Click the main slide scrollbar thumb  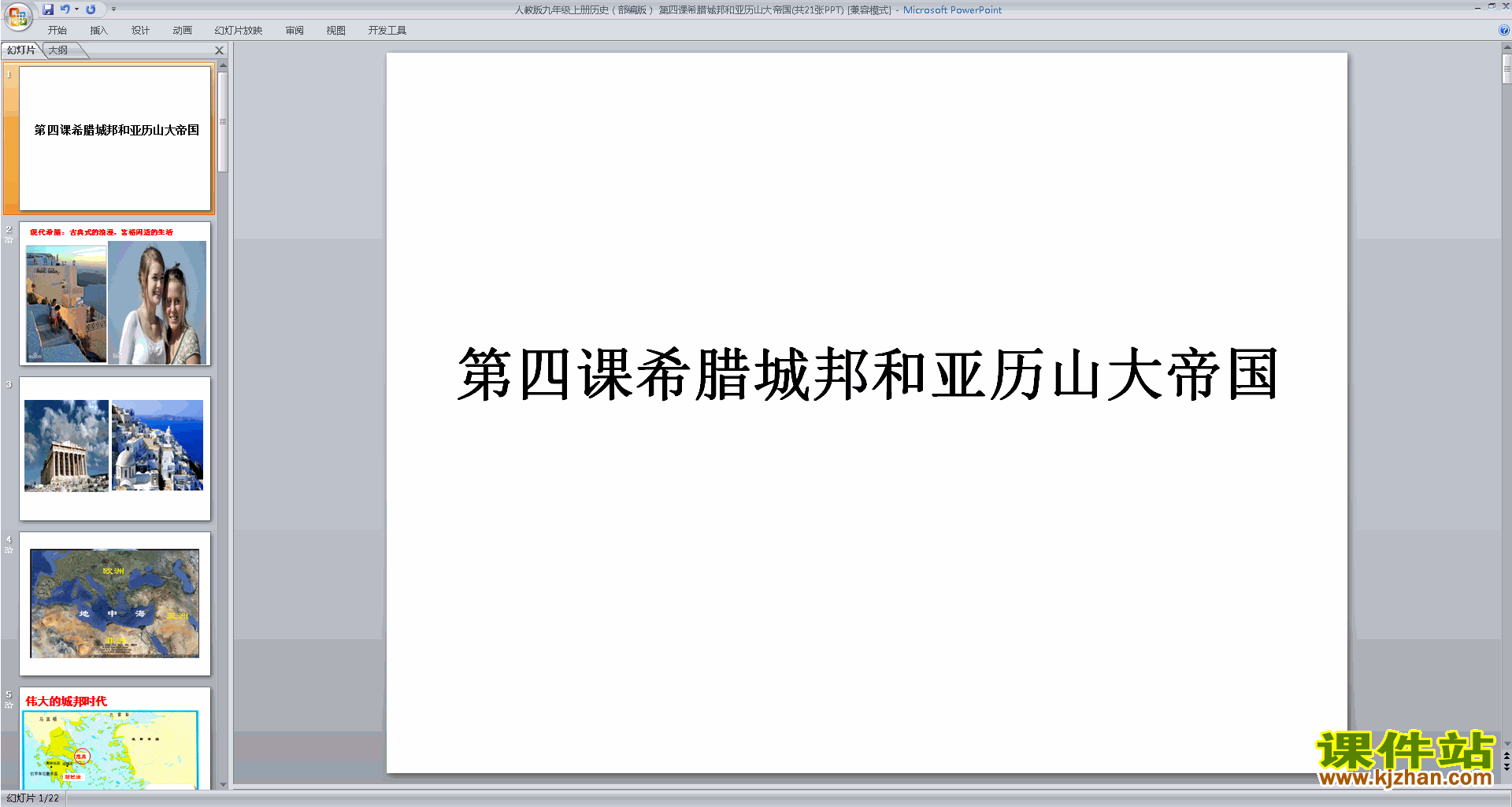1506,68
